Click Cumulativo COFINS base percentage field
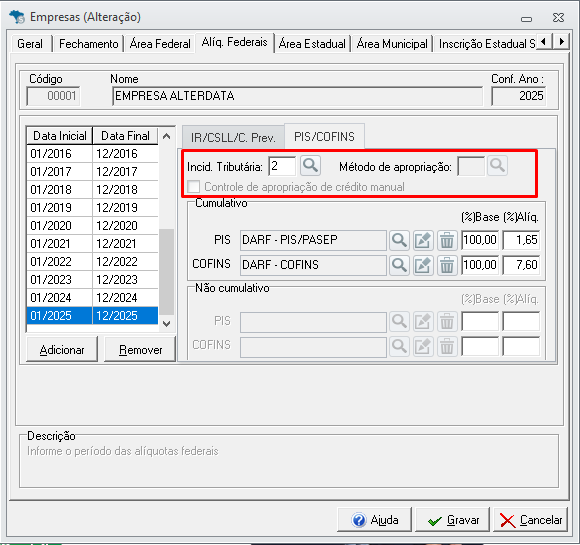The width and height of the screenshot is (580, 545). tap(480, 265)
